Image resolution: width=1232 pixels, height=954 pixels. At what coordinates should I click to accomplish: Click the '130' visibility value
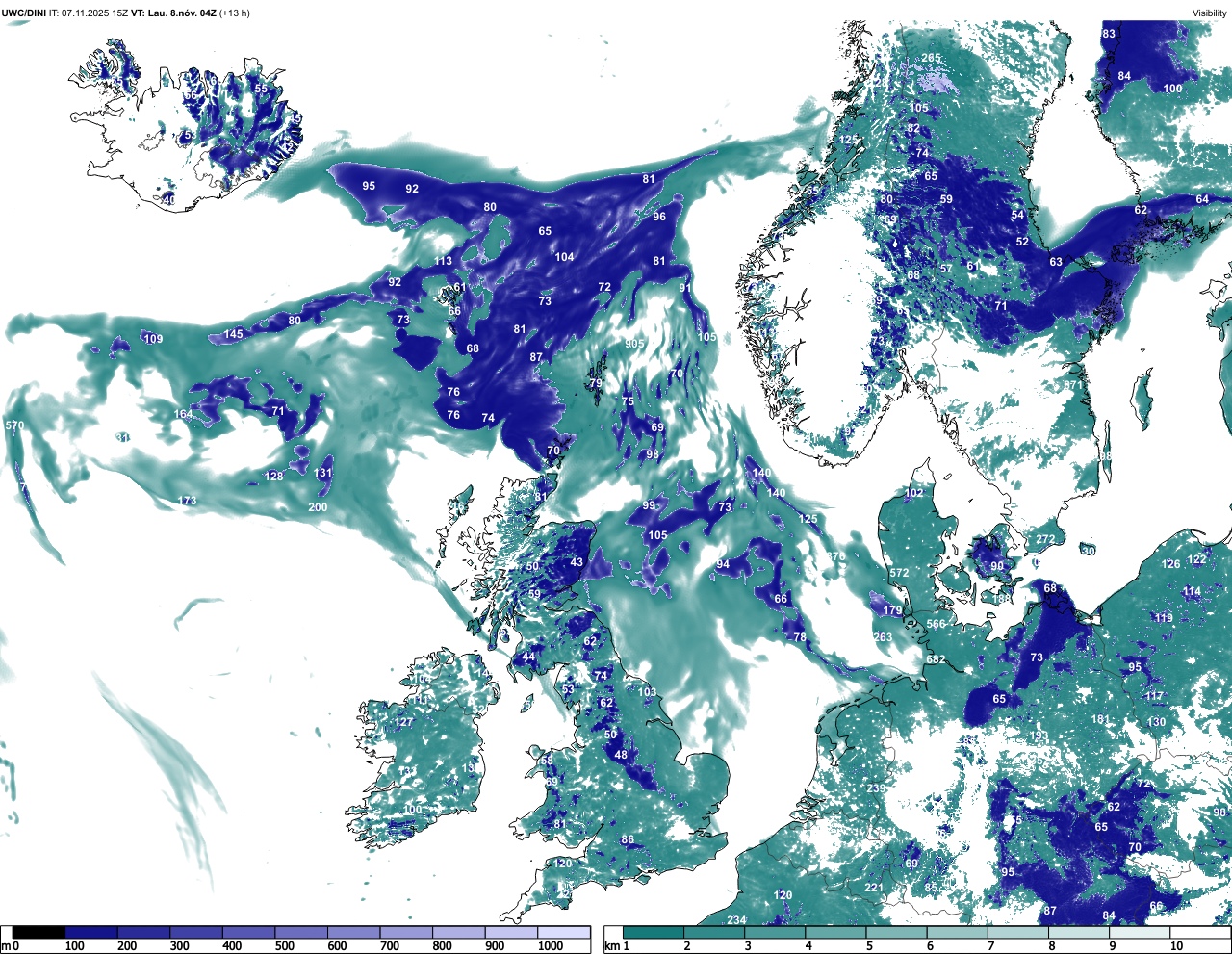point(1157,722)
